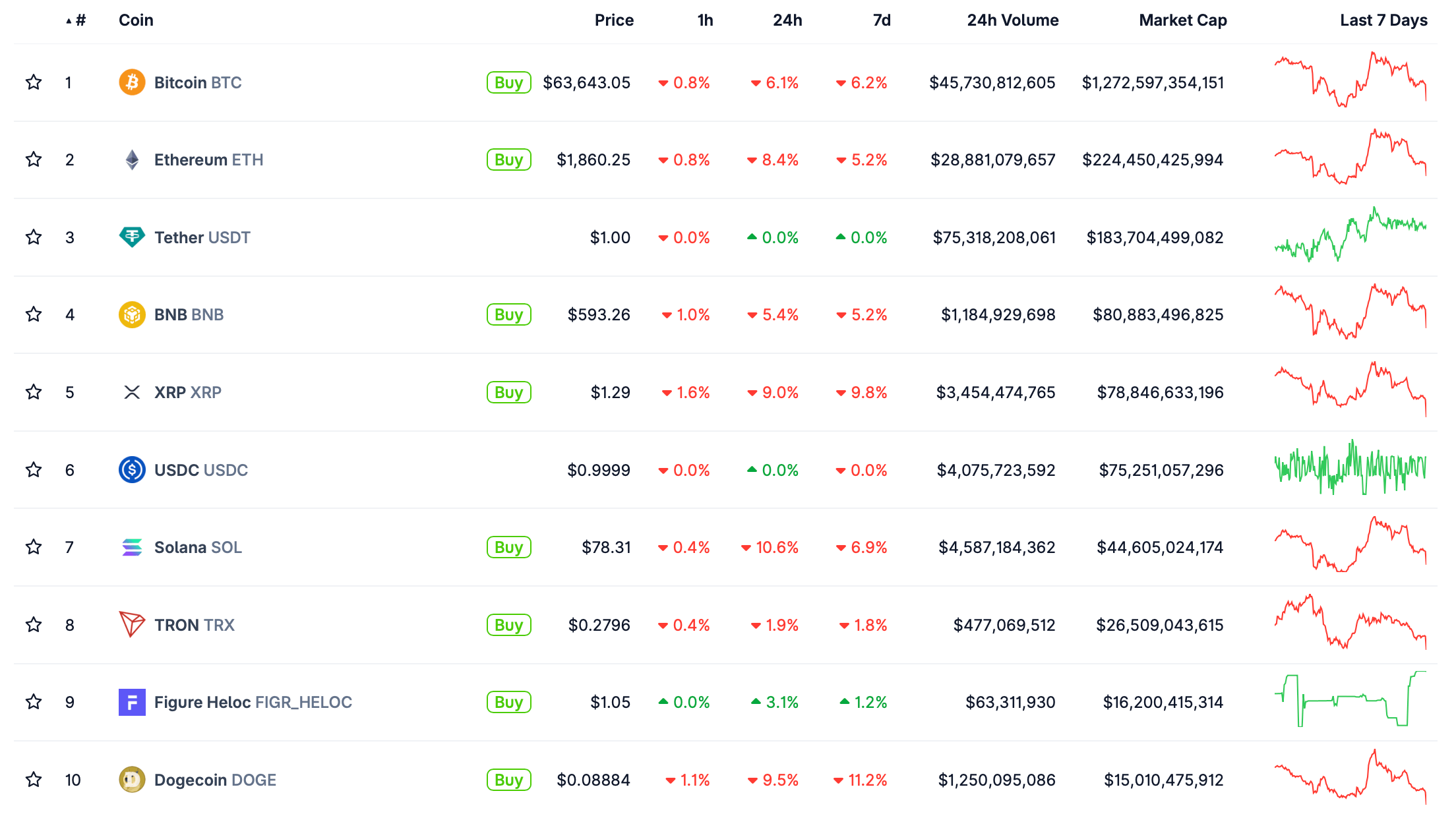This screenshot has width=1456, height=816.
Task: Click the XRP logo icon
Action: [132, 392]
